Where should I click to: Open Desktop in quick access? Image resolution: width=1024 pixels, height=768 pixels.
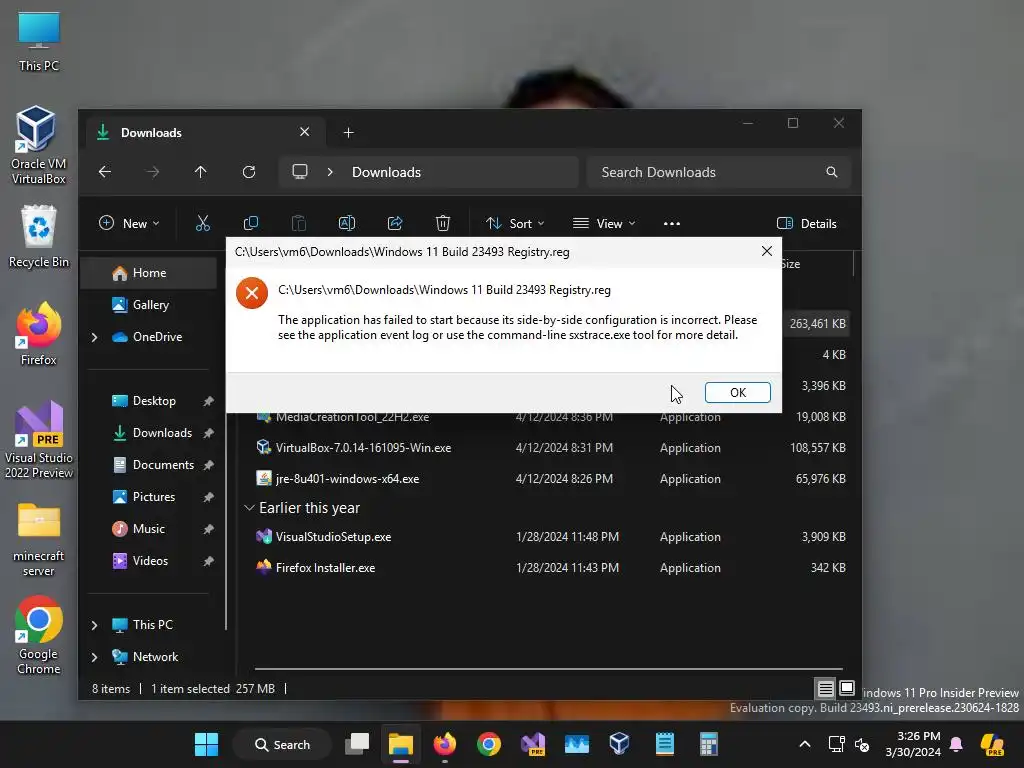153,401
